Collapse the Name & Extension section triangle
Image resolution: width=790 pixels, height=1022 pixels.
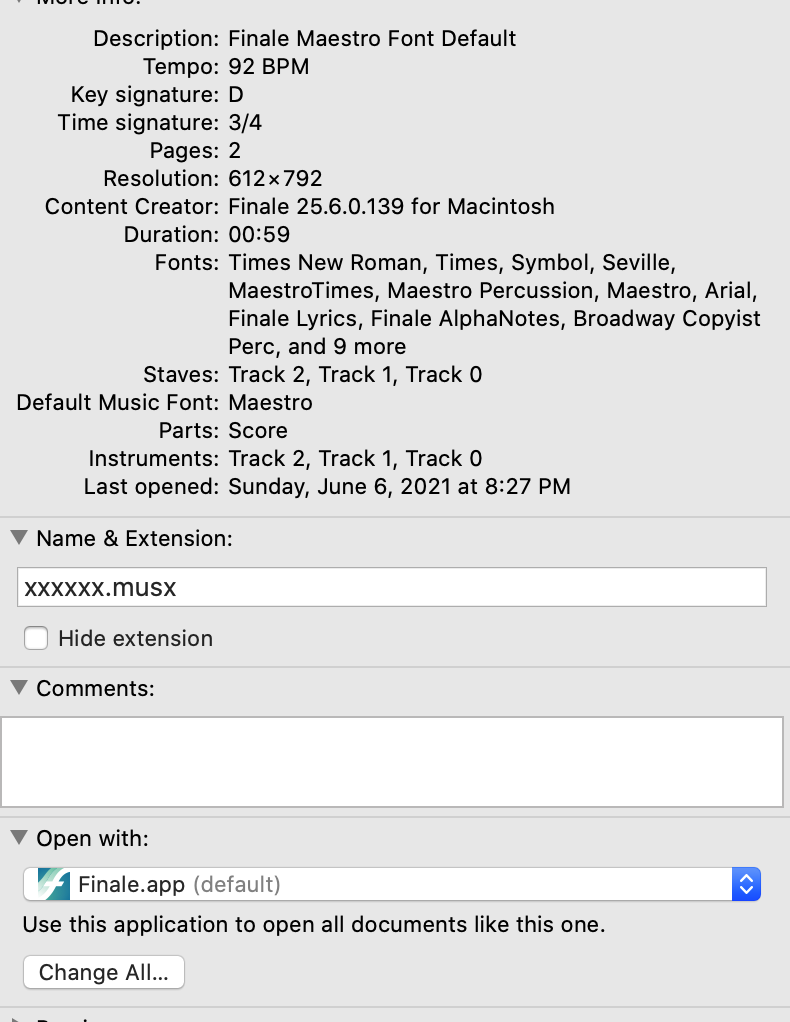(19, 538)
